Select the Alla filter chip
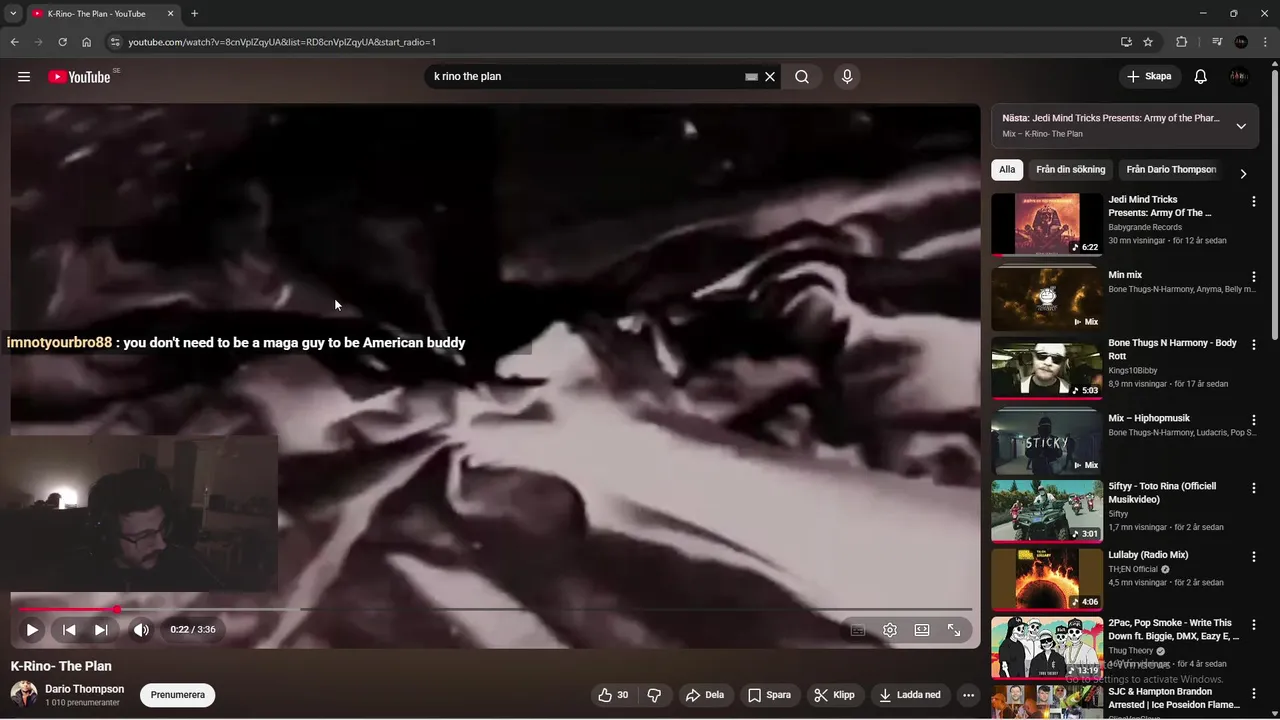The height and width of the screenshot is (720, 1280). [1007, 170]
